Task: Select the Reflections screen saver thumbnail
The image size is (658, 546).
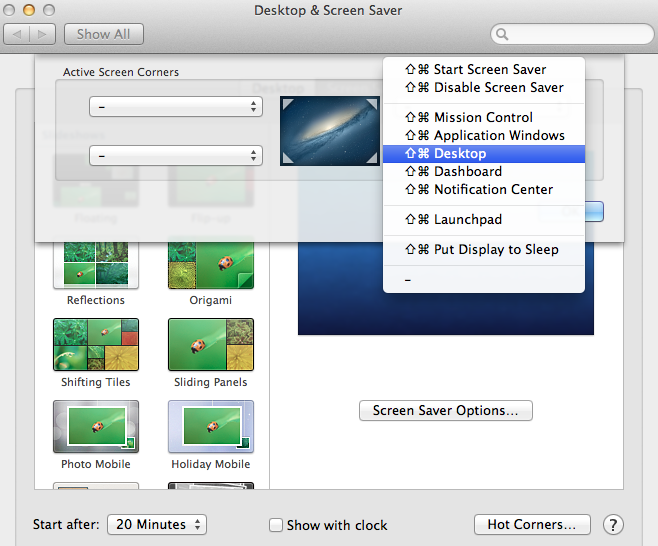Action: [96, 265]
